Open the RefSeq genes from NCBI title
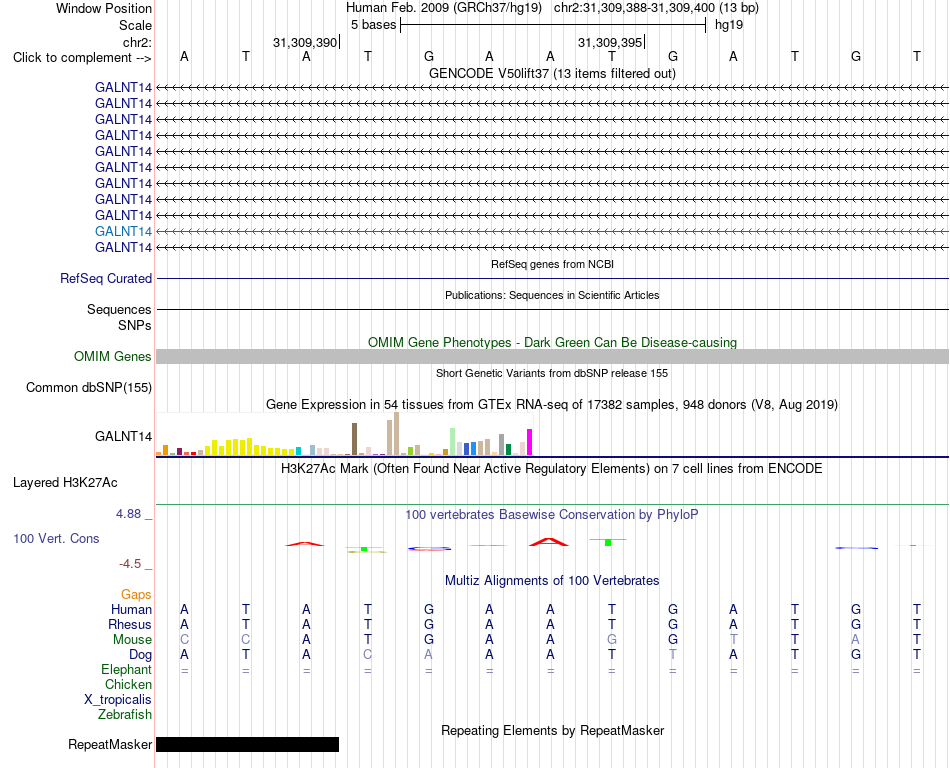950x768 pixels. (x=552, y=264)
